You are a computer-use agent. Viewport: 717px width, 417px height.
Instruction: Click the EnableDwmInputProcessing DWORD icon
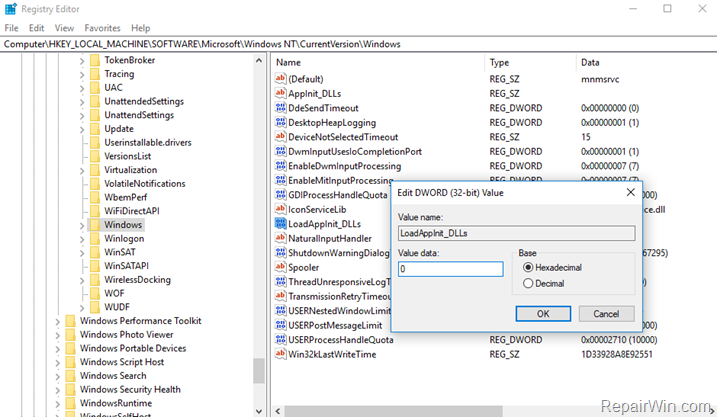pos(280,166)
